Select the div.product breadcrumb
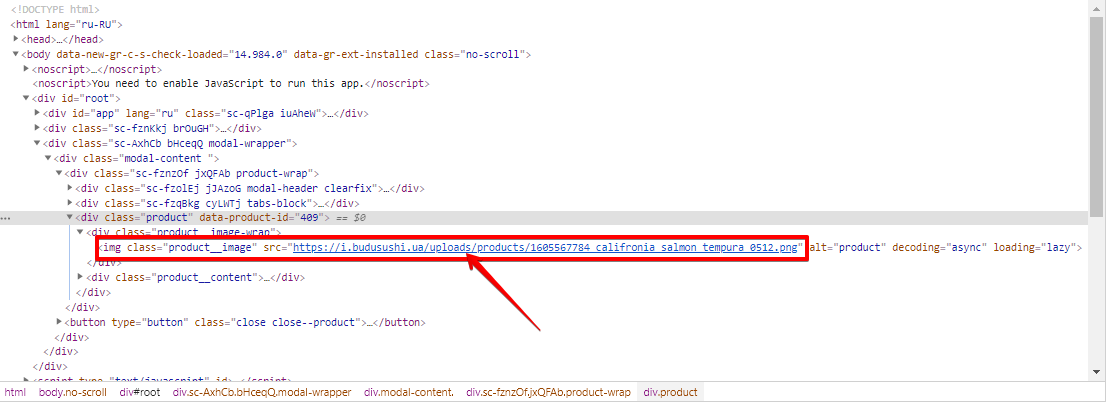Image resolution: width=1106 pixels, height=402 pixels. [x=670, y=393]
